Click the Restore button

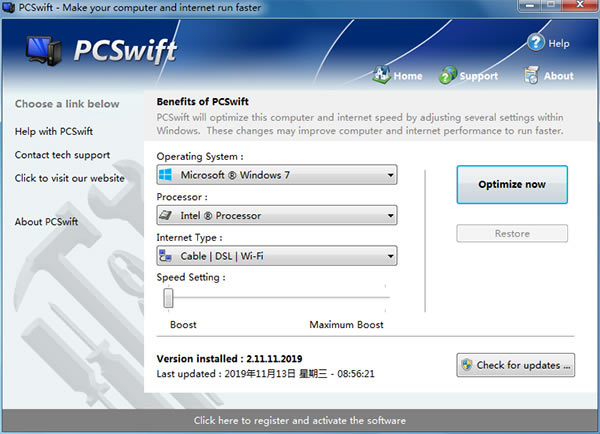(512, 233)
